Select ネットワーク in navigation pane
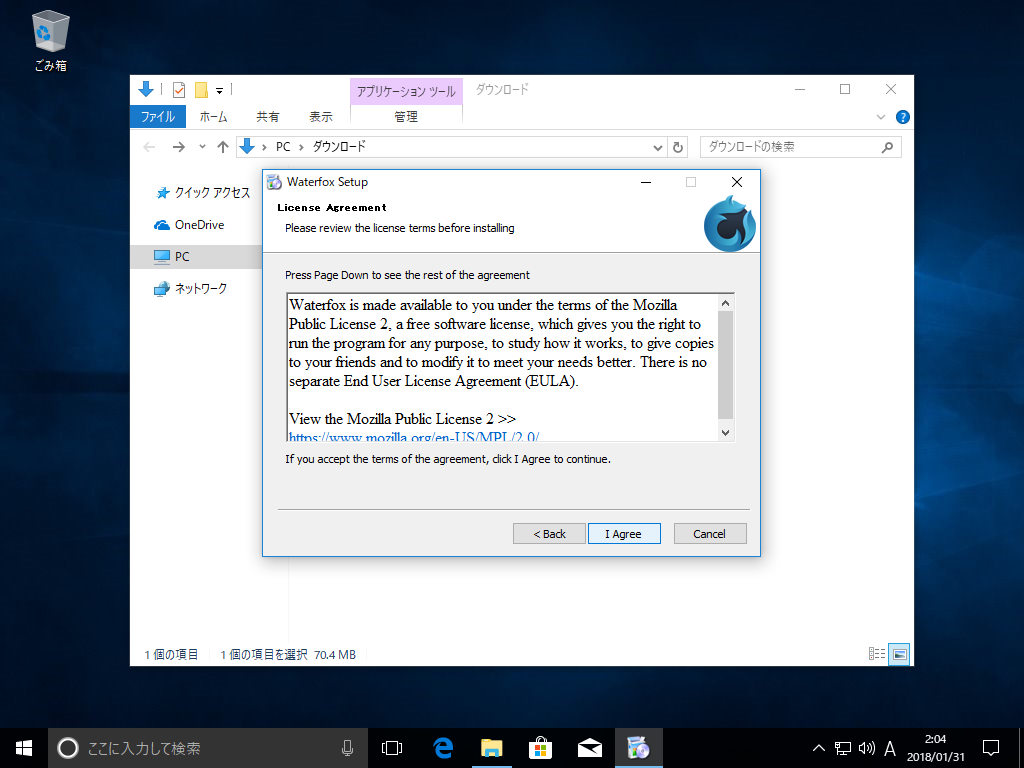Screen dimensions: 1024x768 pos(190,289)
